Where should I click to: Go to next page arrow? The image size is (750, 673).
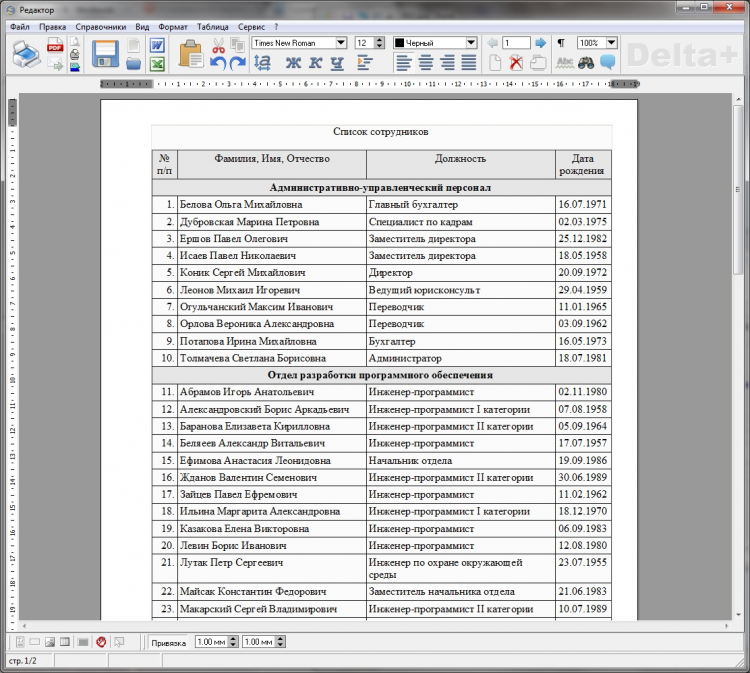[540, 43]
